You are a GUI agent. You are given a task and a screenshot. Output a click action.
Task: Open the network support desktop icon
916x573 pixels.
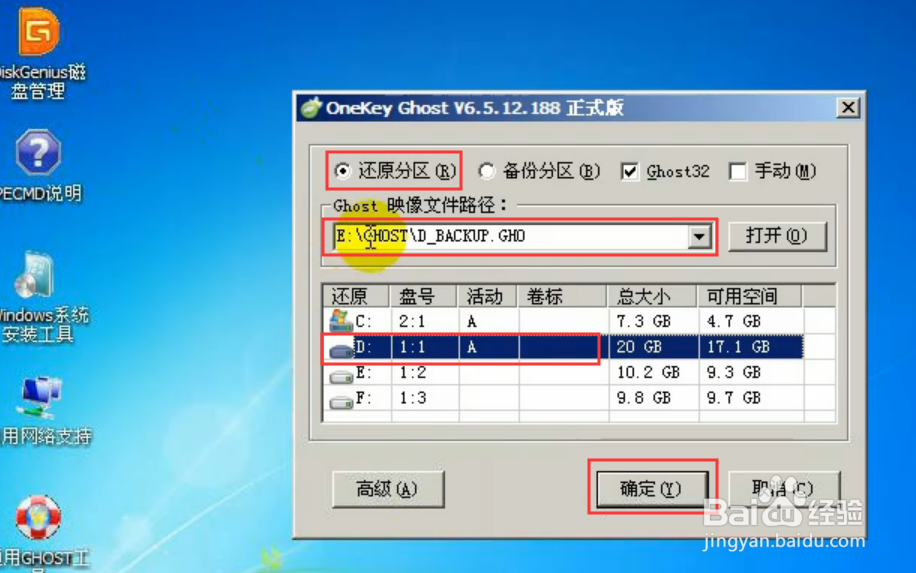click(40, 398)
